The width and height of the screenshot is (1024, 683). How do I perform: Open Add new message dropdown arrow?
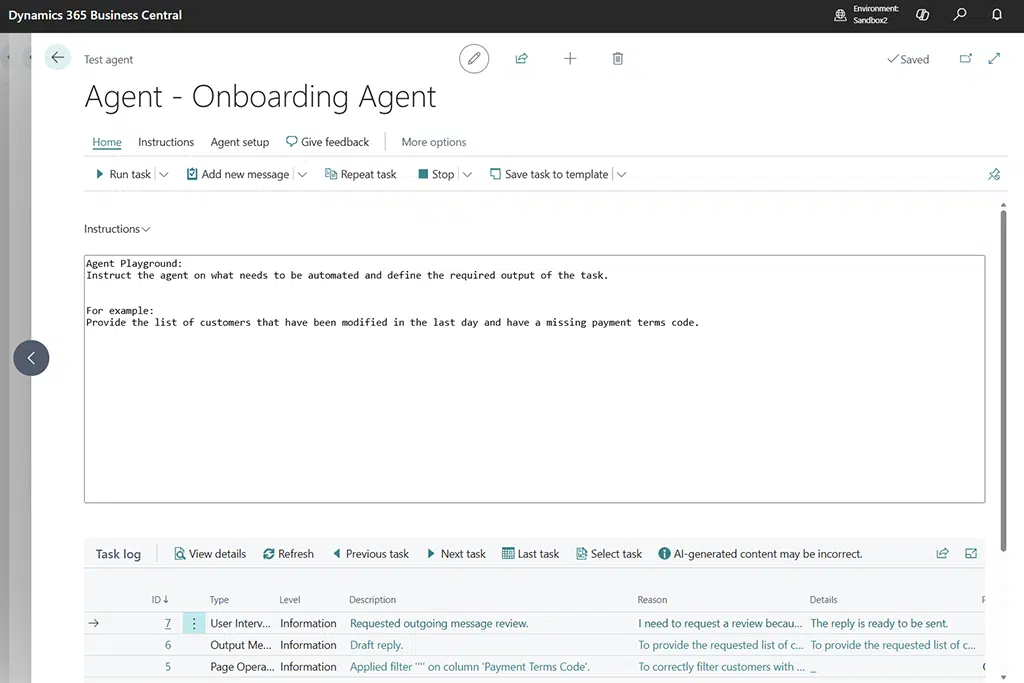pyautogui.click(x=302, y=174)
